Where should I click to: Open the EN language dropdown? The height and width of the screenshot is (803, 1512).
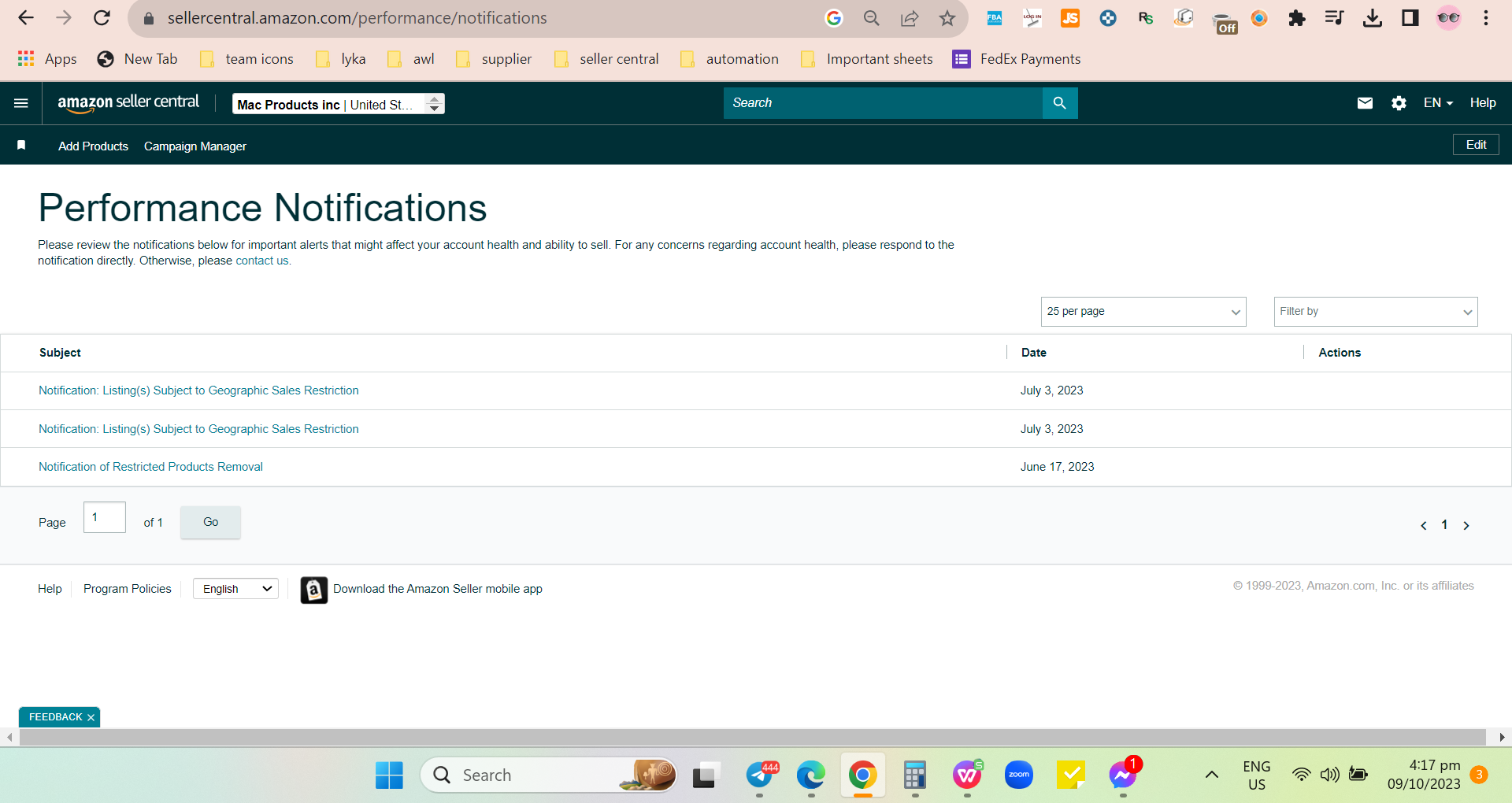point(1438,103)
